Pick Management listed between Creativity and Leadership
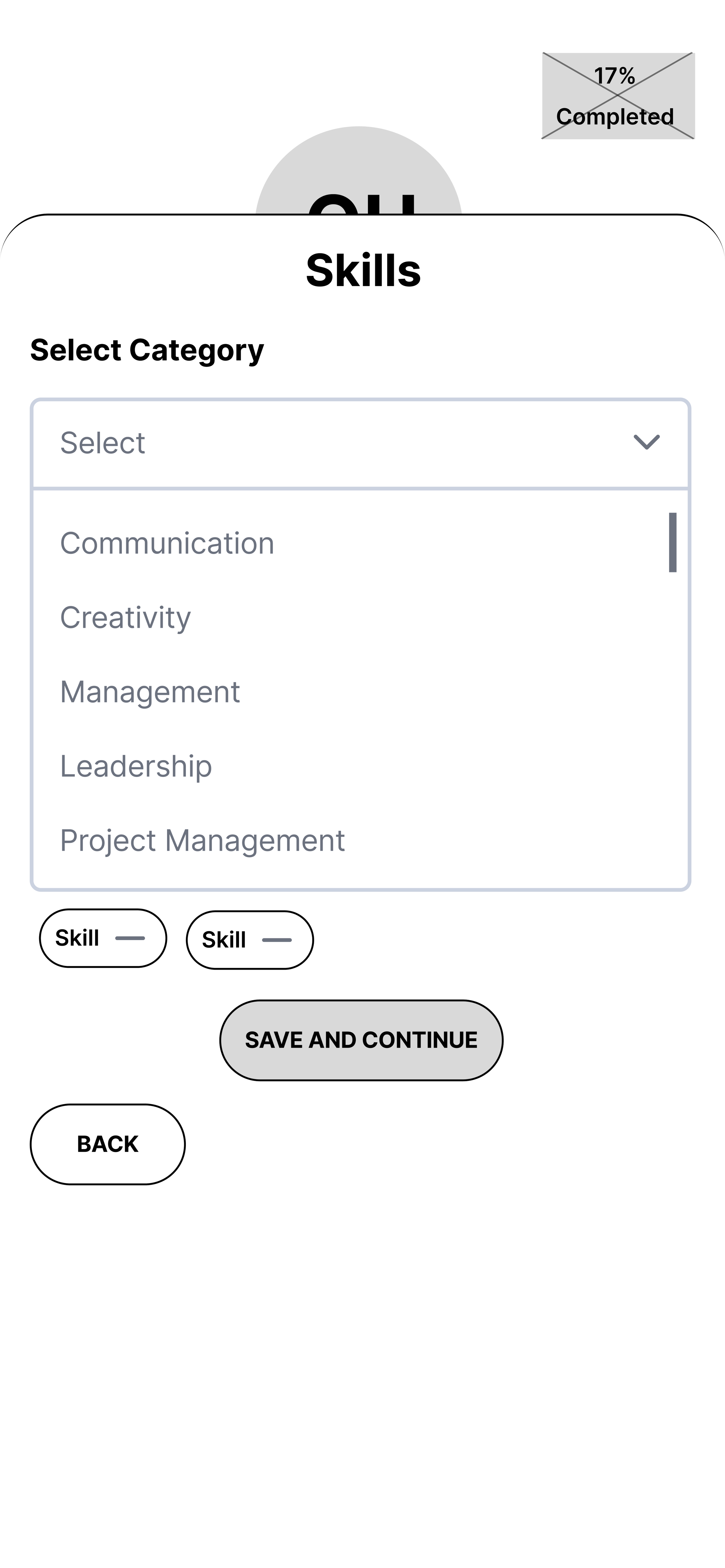Viewport: 725px width, 1568px height. click(x=150, y=691)
